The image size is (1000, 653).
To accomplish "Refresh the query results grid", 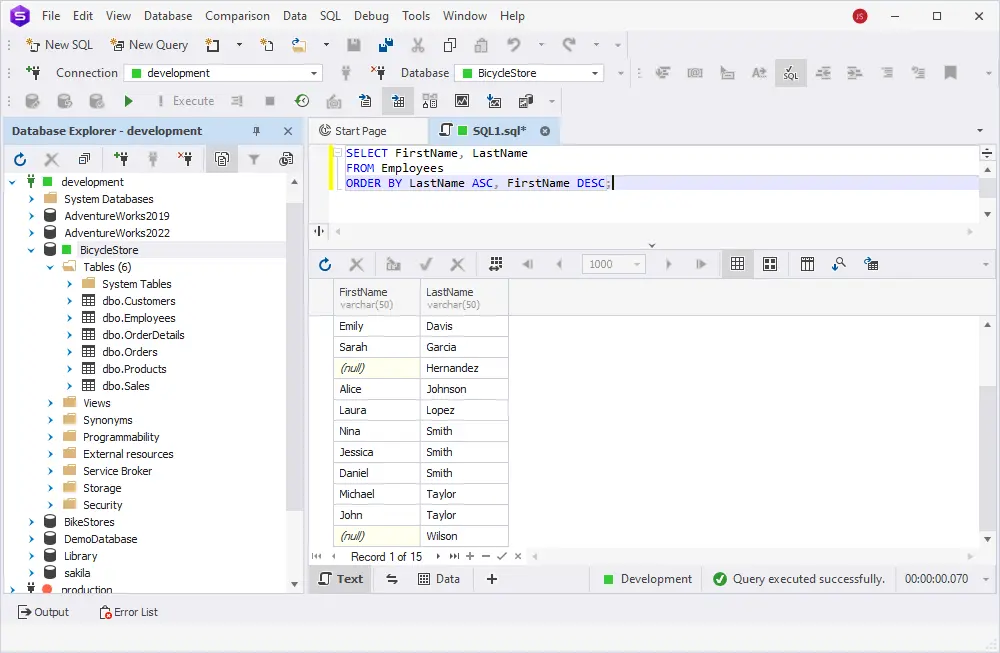I will pos(324,264).
